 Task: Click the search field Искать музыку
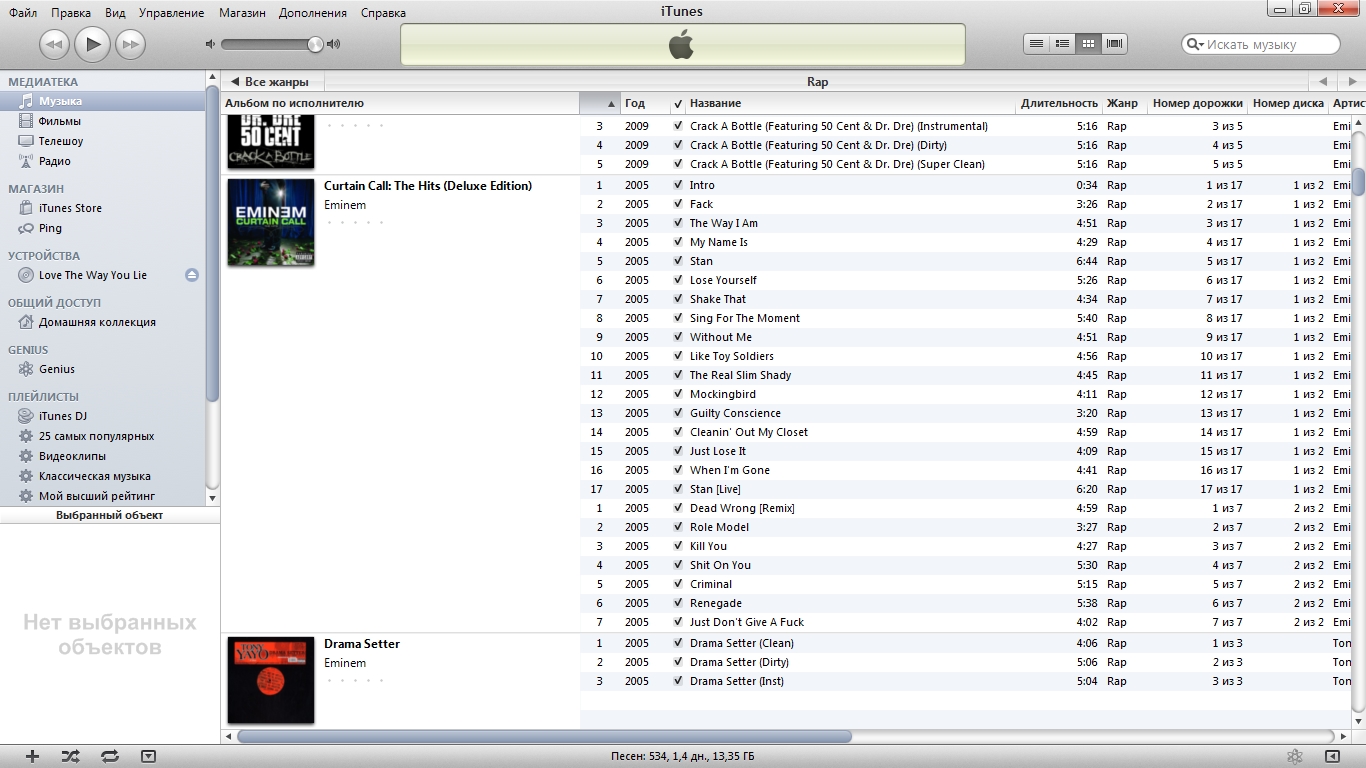[x=1261, y=44]
